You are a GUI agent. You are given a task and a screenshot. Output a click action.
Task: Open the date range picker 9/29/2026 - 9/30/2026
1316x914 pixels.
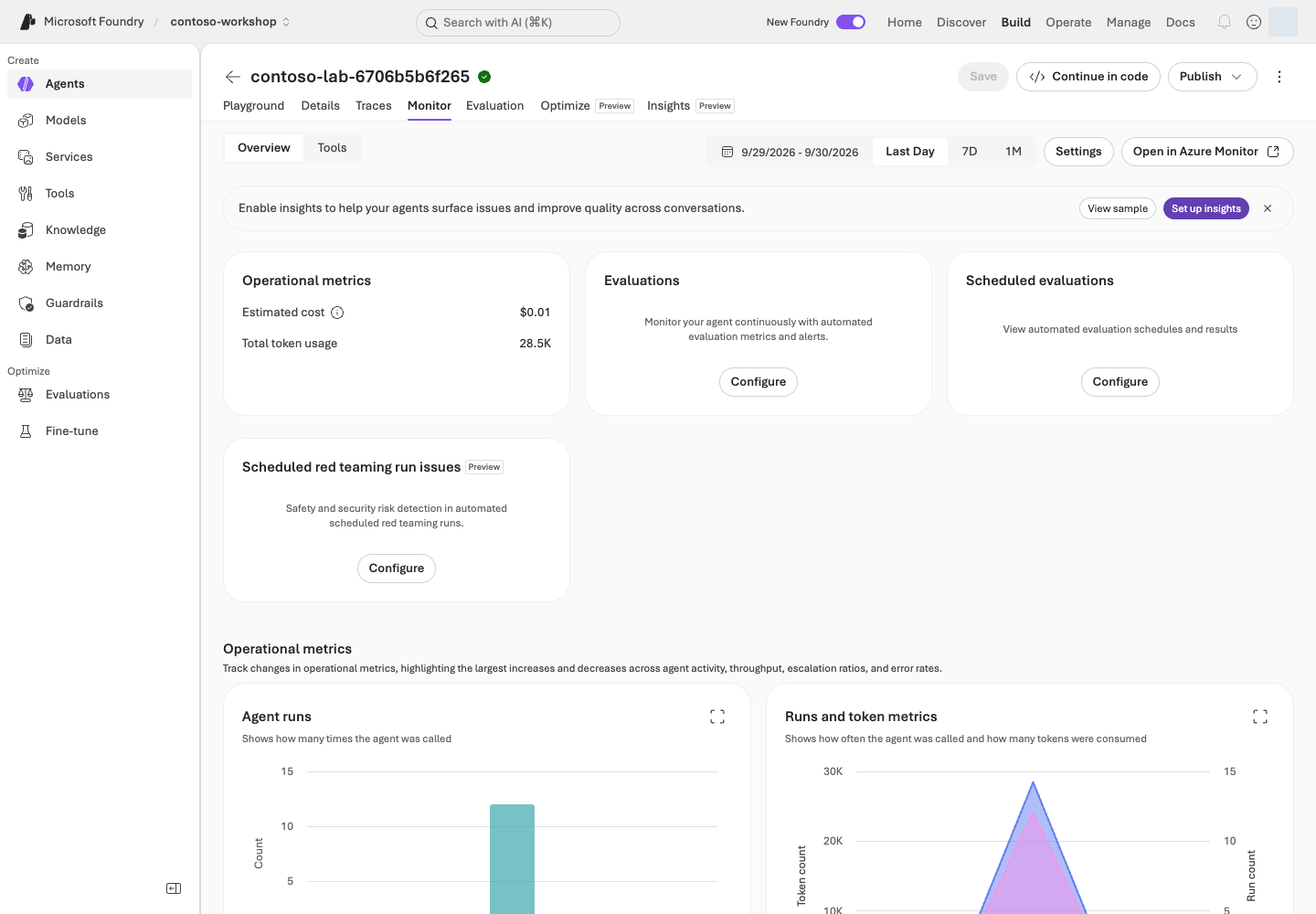click(x=790, y=152)
